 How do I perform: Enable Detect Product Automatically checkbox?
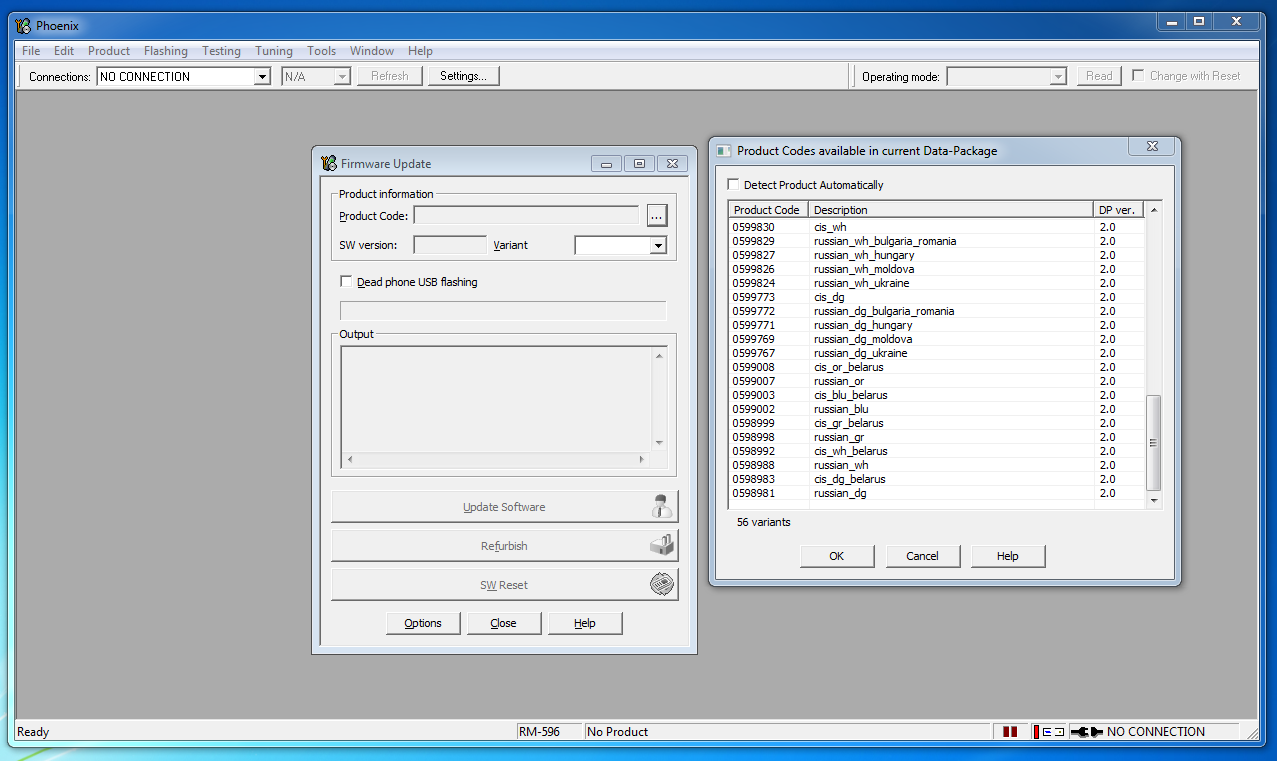(x=734, y=185)
